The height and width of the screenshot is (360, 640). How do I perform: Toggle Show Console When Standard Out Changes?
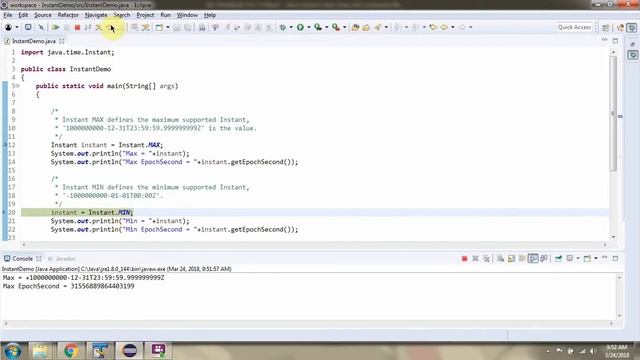[x=533, y=258]
